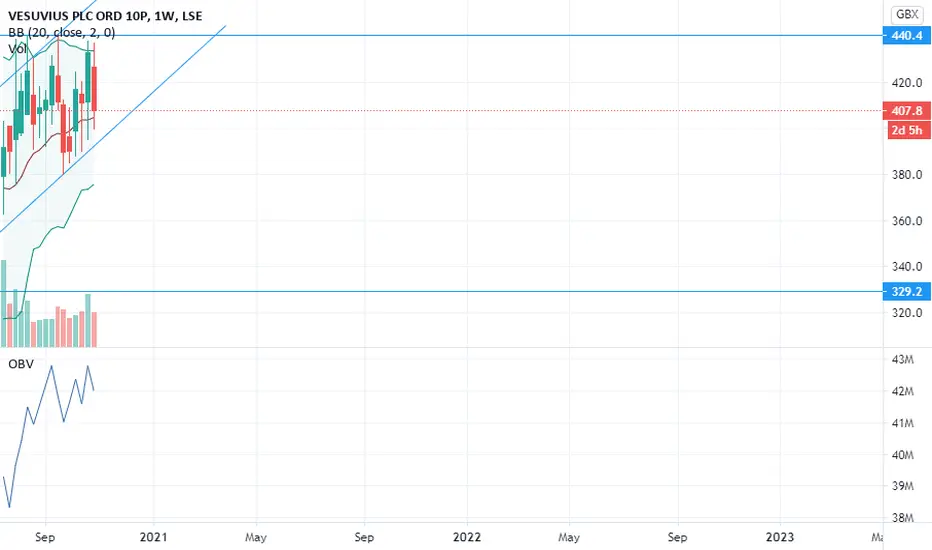Viewport: 932px width, 550px height.
Task: Click the 360.0 price scale label
Action: (906, 221)
